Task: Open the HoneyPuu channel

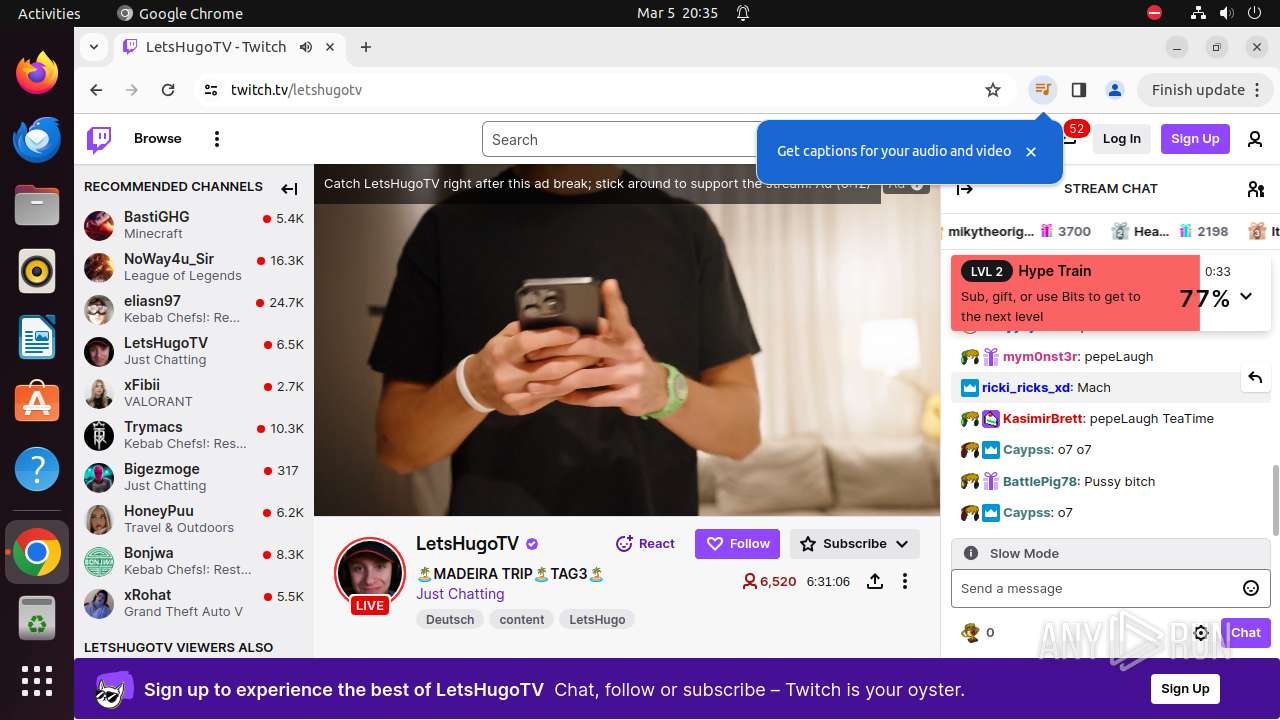Action: 194,519
